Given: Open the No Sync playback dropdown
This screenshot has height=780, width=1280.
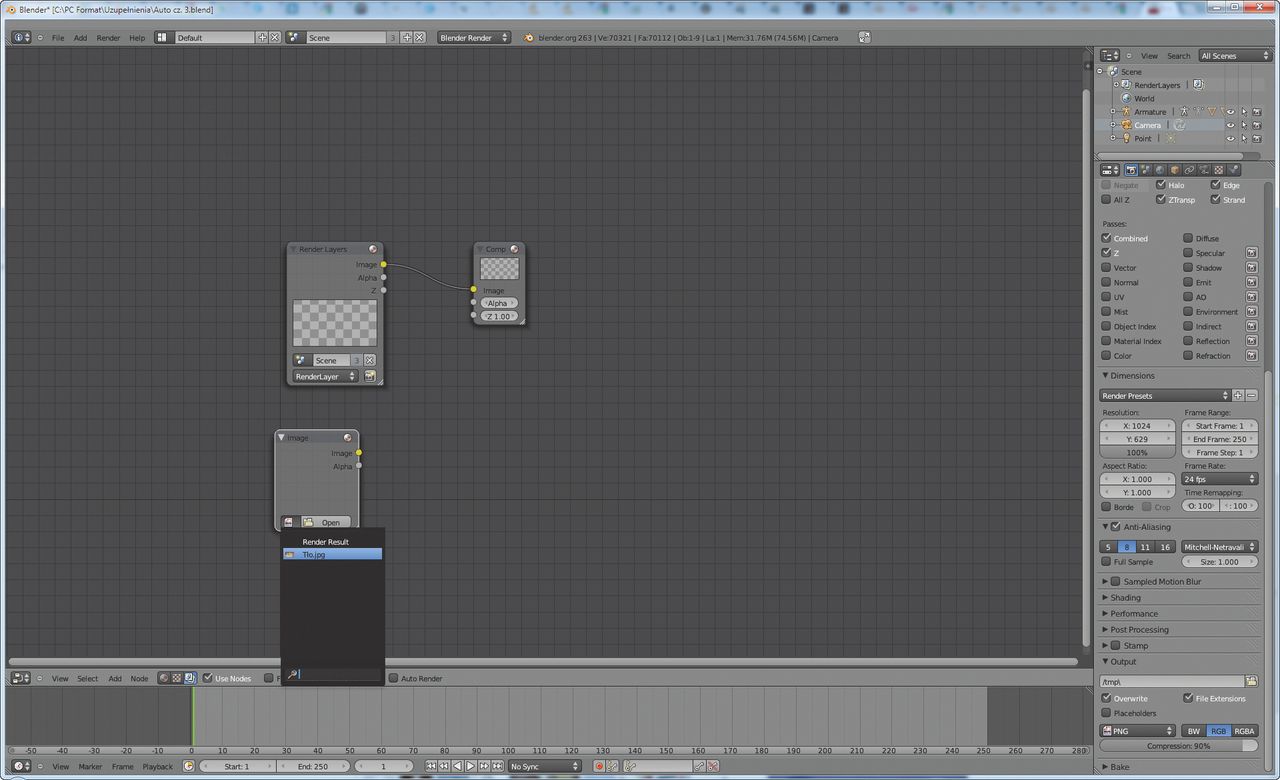Looking at the screenshot, I should pyautogui.click(x=545, y=767).
